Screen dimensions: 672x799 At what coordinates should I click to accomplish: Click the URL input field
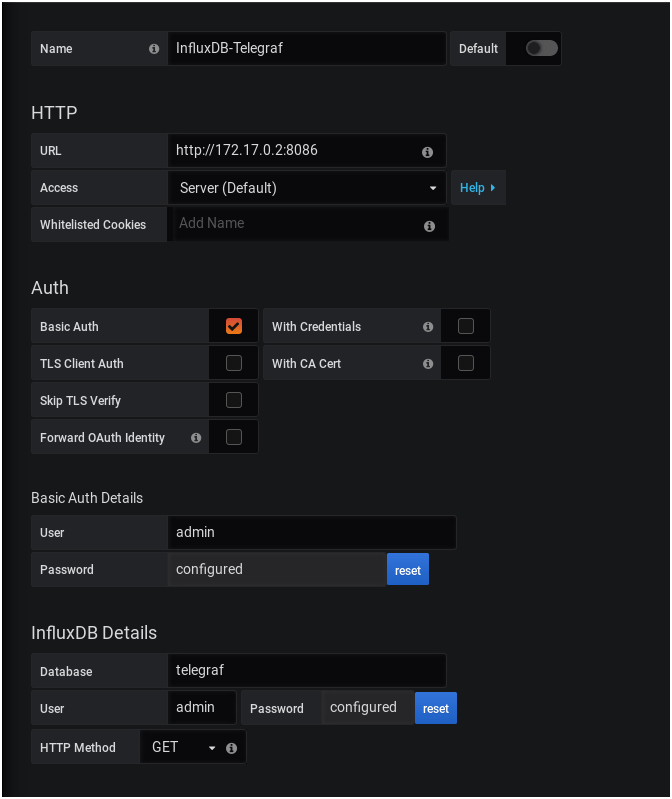[307, 150]
